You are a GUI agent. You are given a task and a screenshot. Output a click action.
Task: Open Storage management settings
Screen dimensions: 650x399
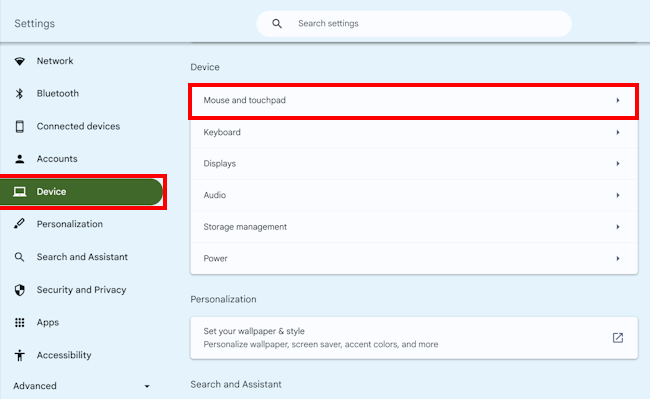414,227
